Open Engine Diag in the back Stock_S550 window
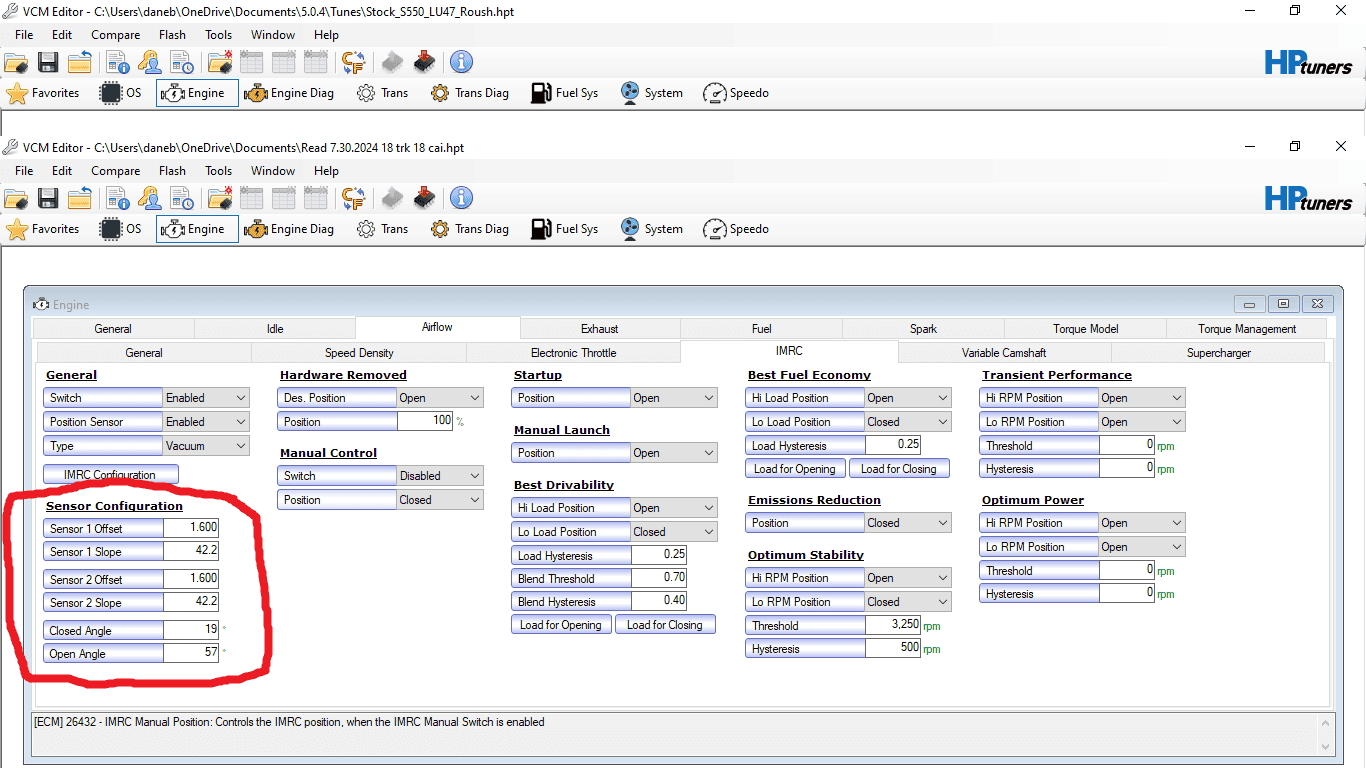 click(290, 93)
